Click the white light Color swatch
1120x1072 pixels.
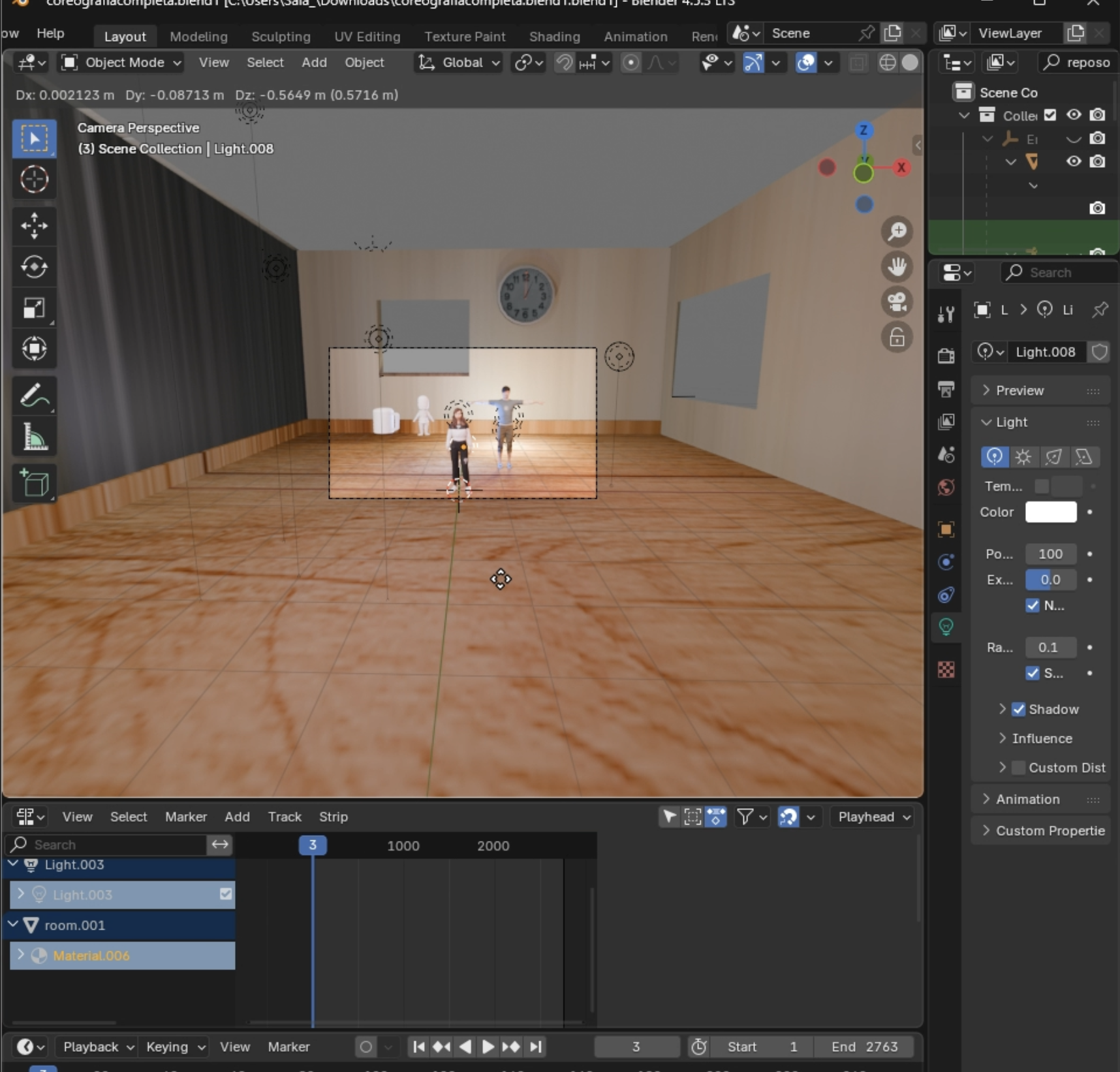tap(1050, 512)
